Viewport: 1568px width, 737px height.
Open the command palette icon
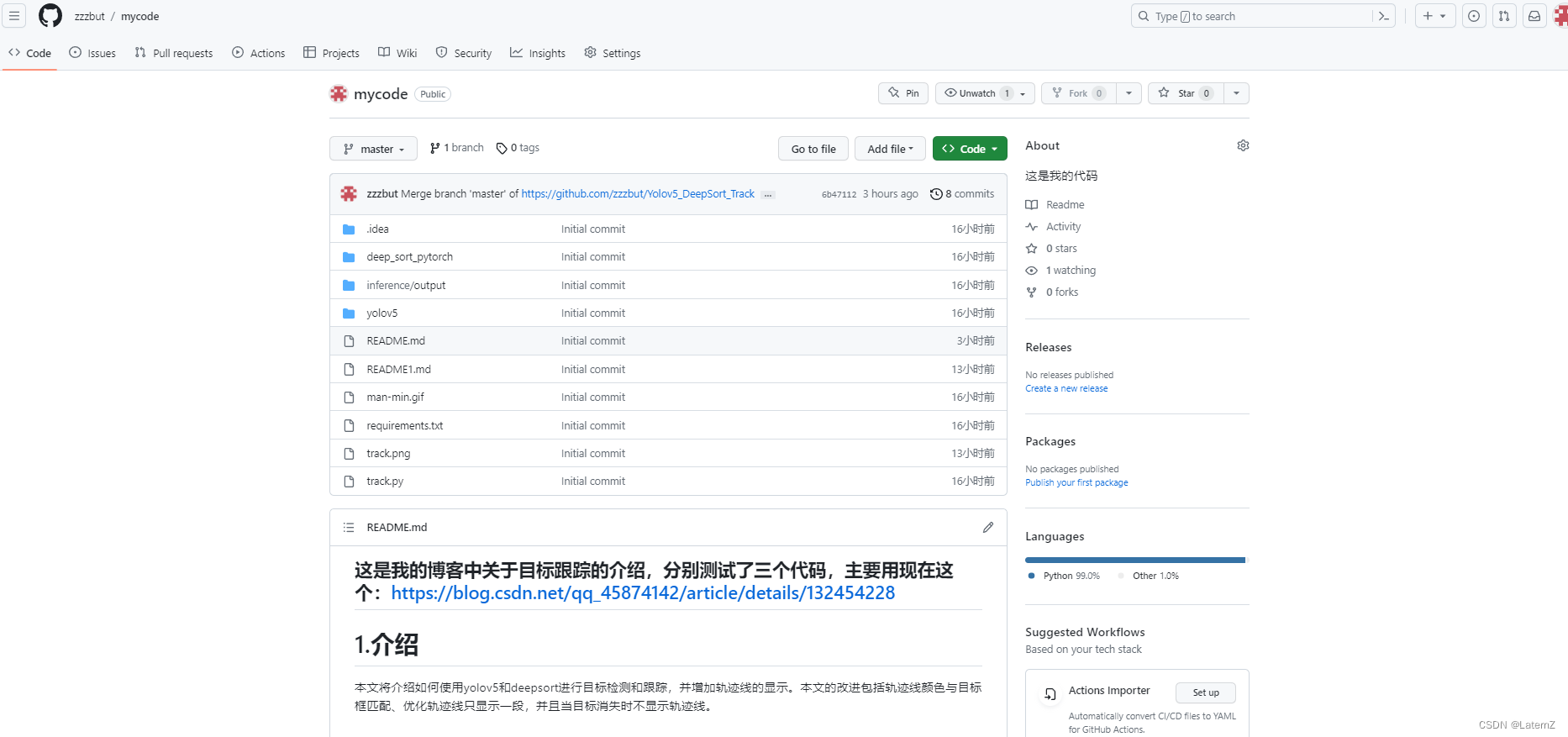pyautogui.click(x=1384, y=16)
